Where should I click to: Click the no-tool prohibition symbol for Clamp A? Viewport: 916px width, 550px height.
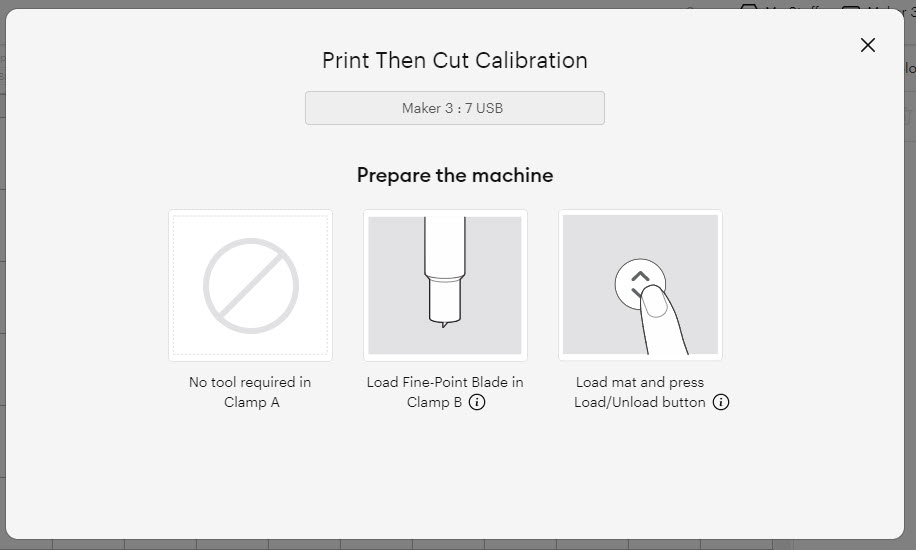pos(250,285)
